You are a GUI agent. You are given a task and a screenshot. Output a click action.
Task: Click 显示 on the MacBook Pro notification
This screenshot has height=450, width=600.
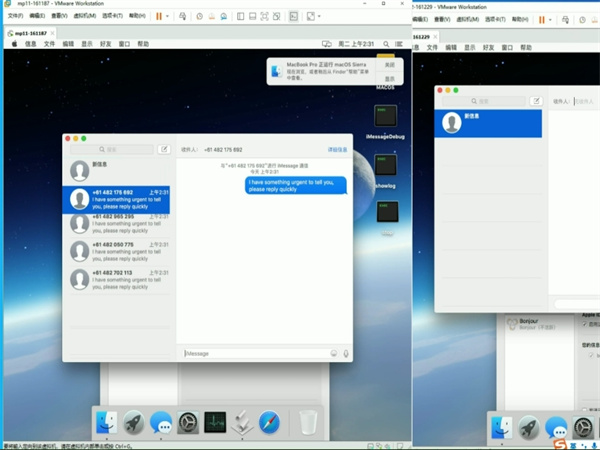click(389, 79)
